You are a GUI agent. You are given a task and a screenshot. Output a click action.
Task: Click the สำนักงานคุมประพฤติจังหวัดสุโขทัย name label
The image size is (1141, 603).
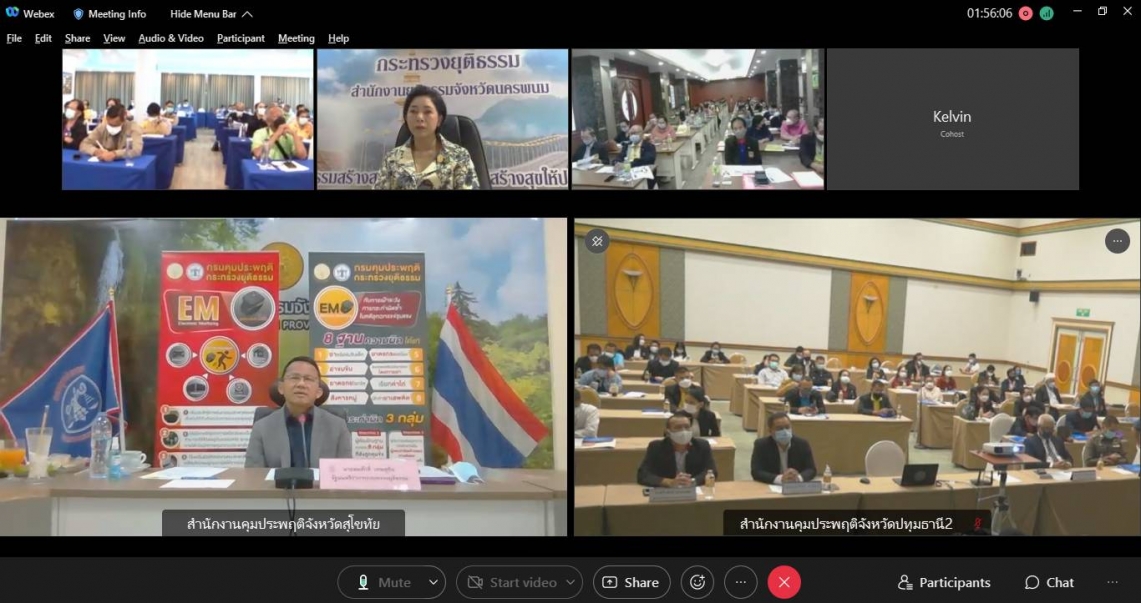pos(284,524)
